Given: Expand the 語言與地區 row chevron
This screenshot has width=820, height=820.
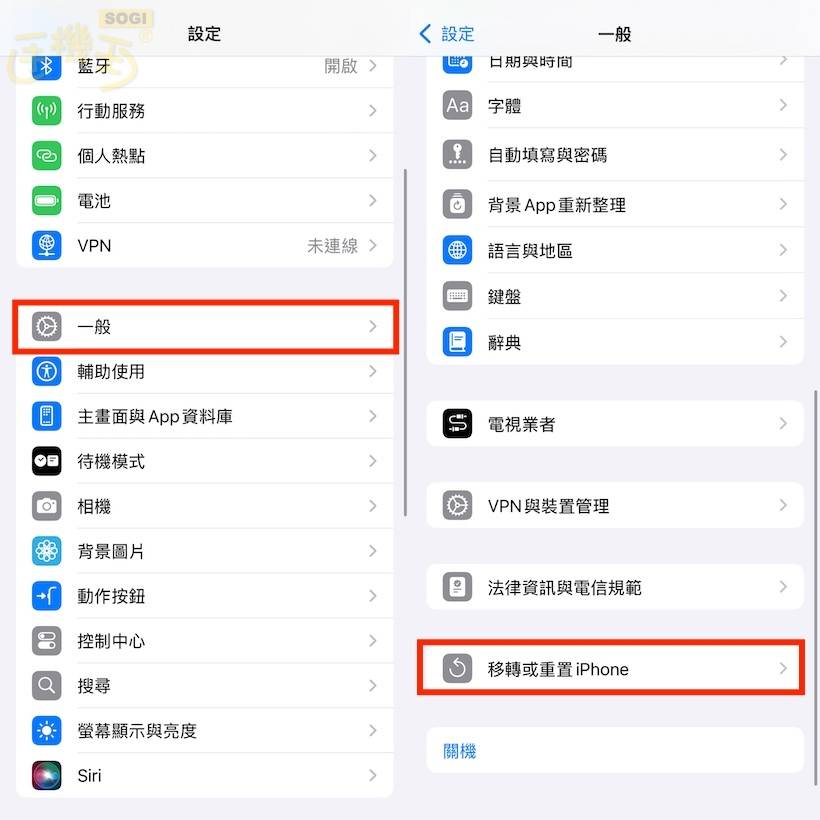Looking at the screenshot, I should point(783,250).
